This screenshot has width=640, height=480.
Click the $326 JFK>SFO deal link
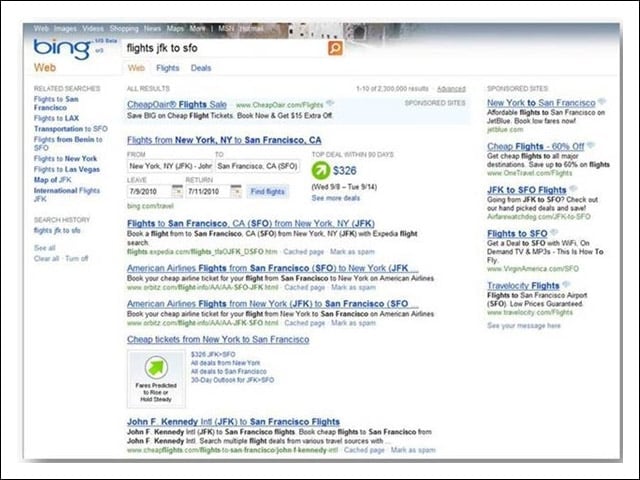pyautogui.click(x=213, y=354)
